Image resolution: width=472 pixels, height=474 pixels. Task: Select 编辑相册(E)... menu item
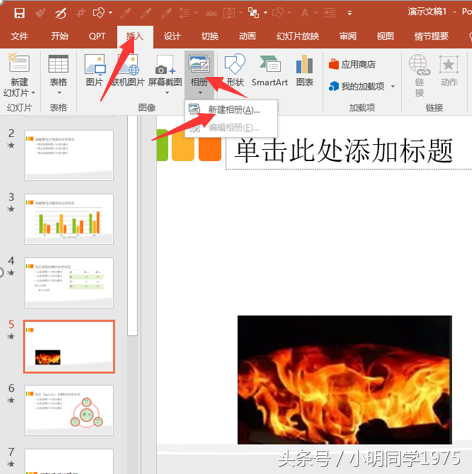231,127
